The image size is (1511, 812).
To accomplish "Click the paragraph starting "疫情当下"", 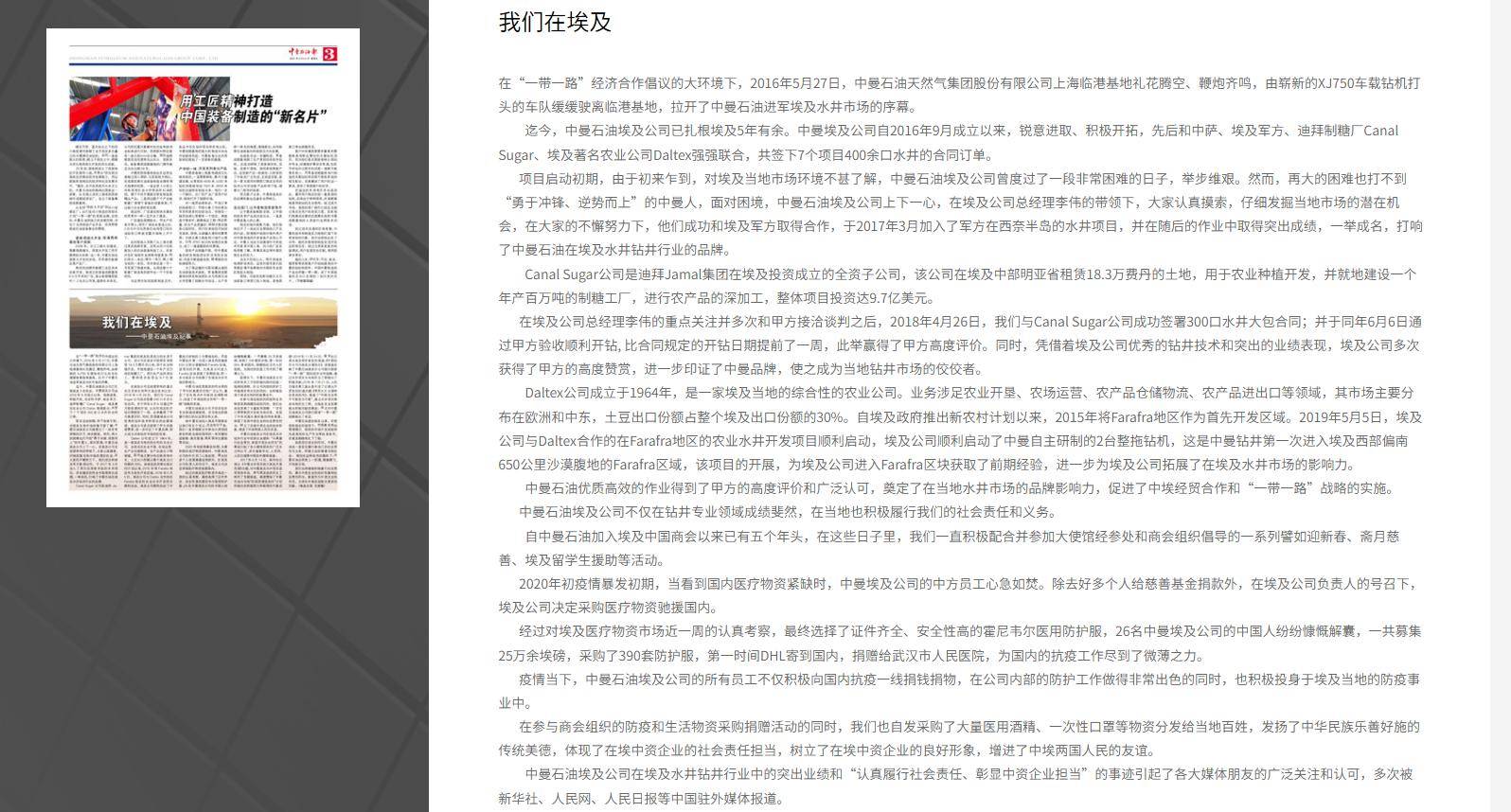I will (x=959, y=691).
